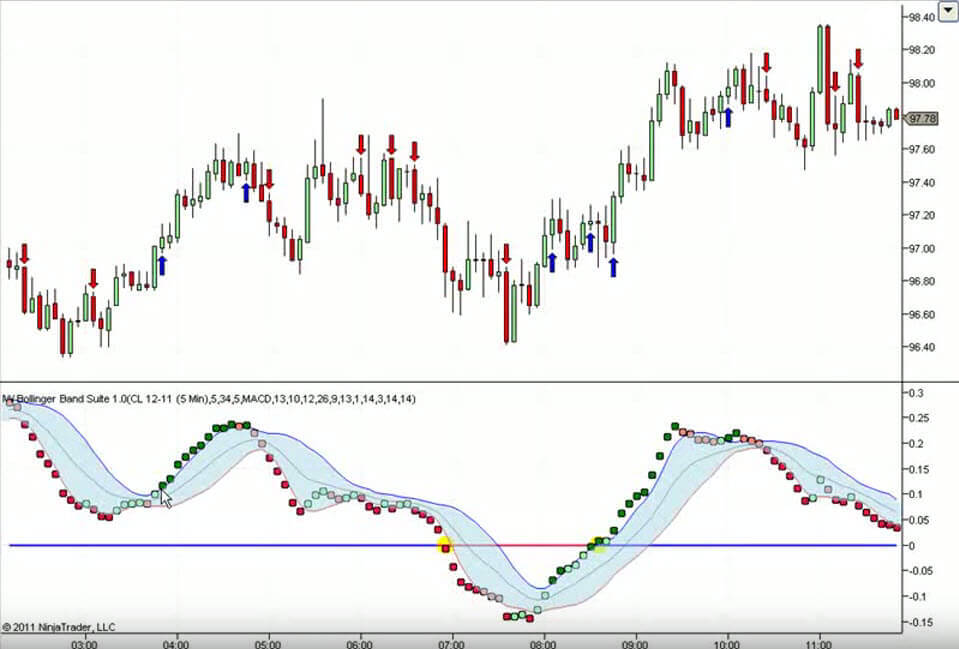Select the red segment of zero line
The image size is (959, 649).
520,545
